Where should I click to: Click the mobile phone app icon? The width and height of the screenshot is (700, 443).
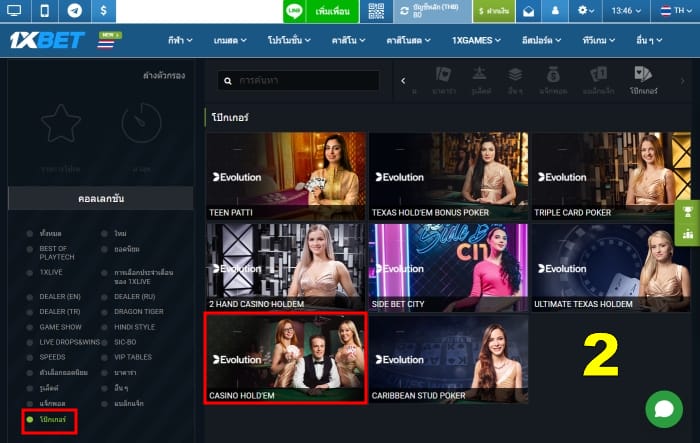(x=45, y=11)
